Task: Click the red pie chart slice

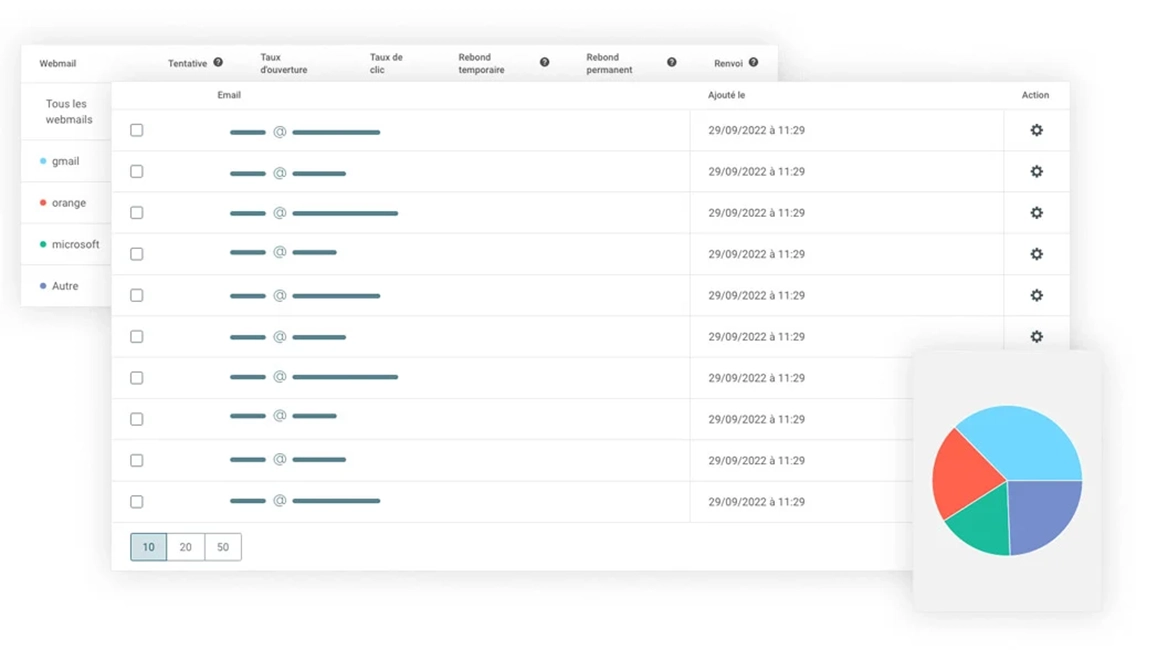Action: tap(963, 477)
